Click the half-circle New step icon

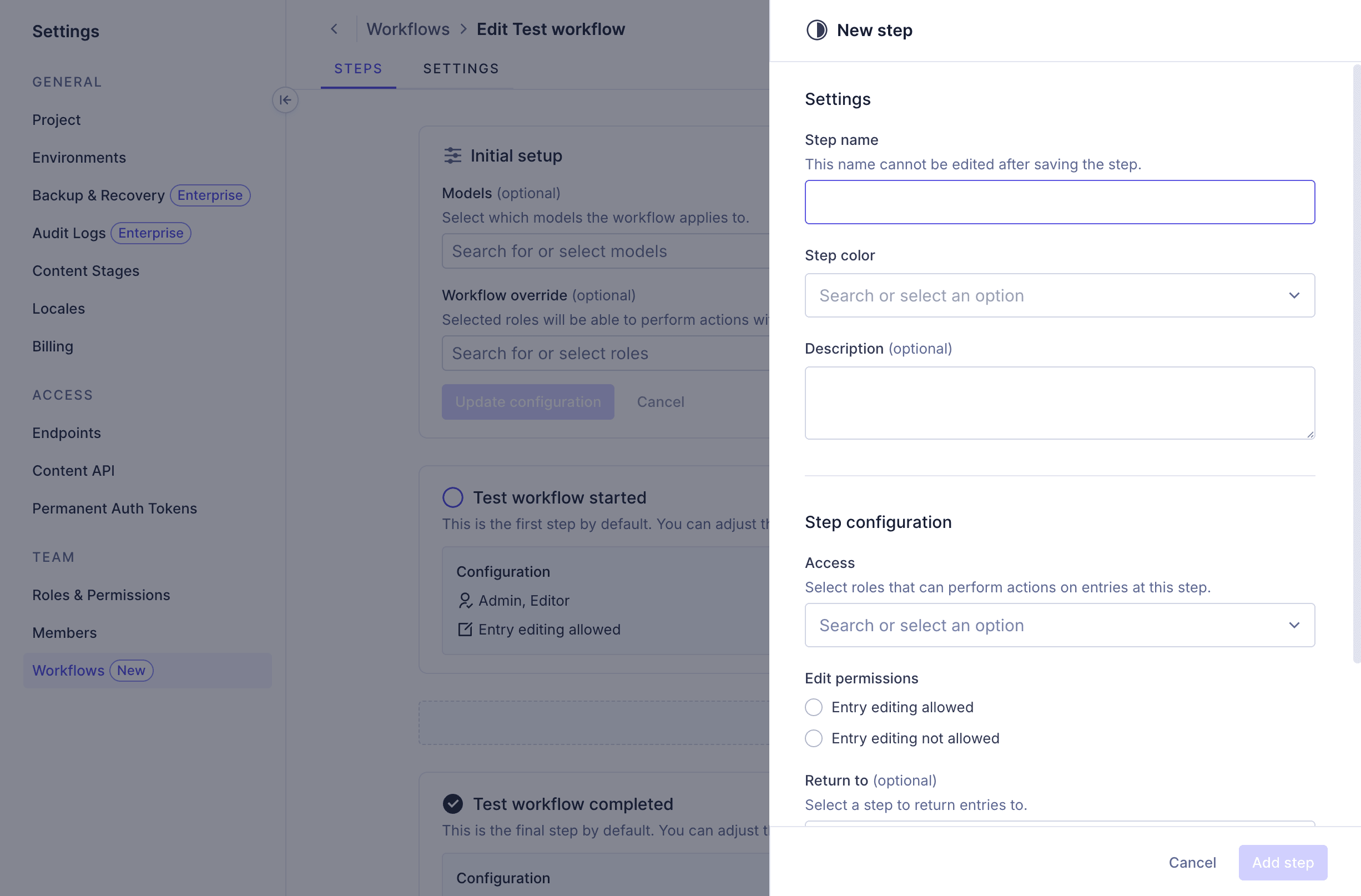[816, 31]
